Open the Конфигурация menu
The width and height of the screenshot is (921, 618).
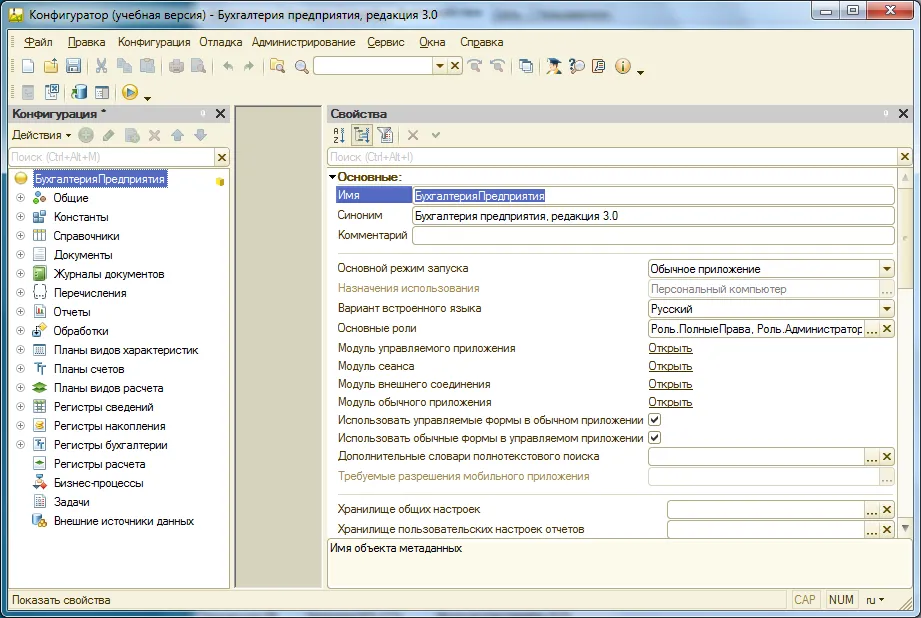tap(154, 42)
